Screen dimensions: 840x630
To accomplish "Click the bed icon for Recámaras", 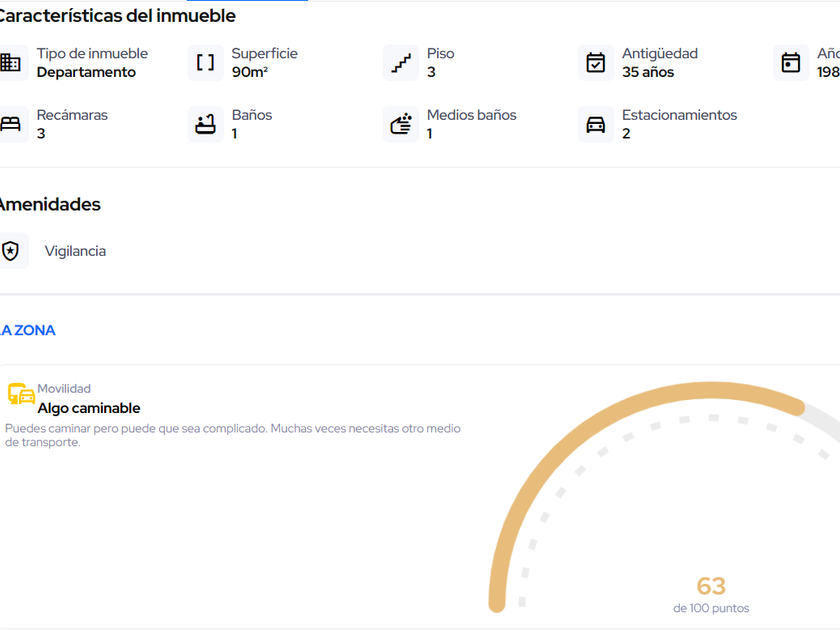I will [x=10, y=125].
